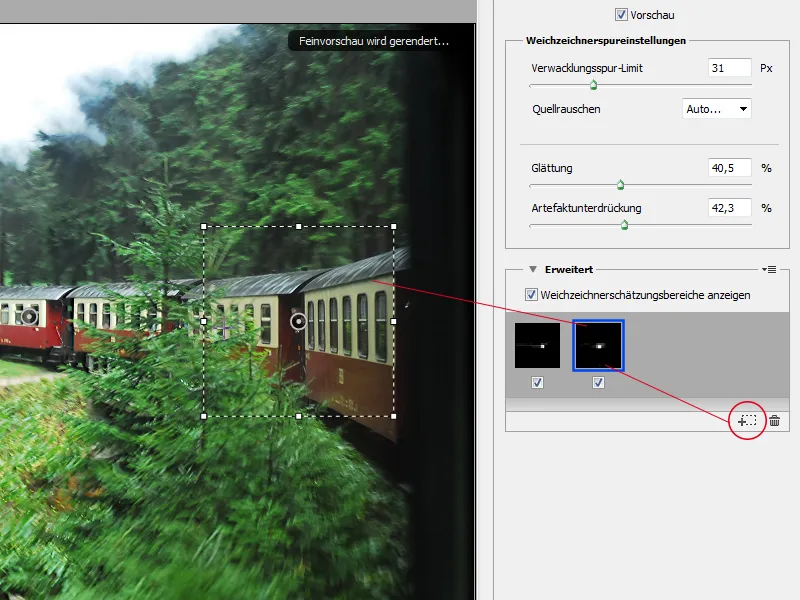Click the right-middle handle of the dashed region
Viewport: 800px width, 600px height.
click(393, 321)
